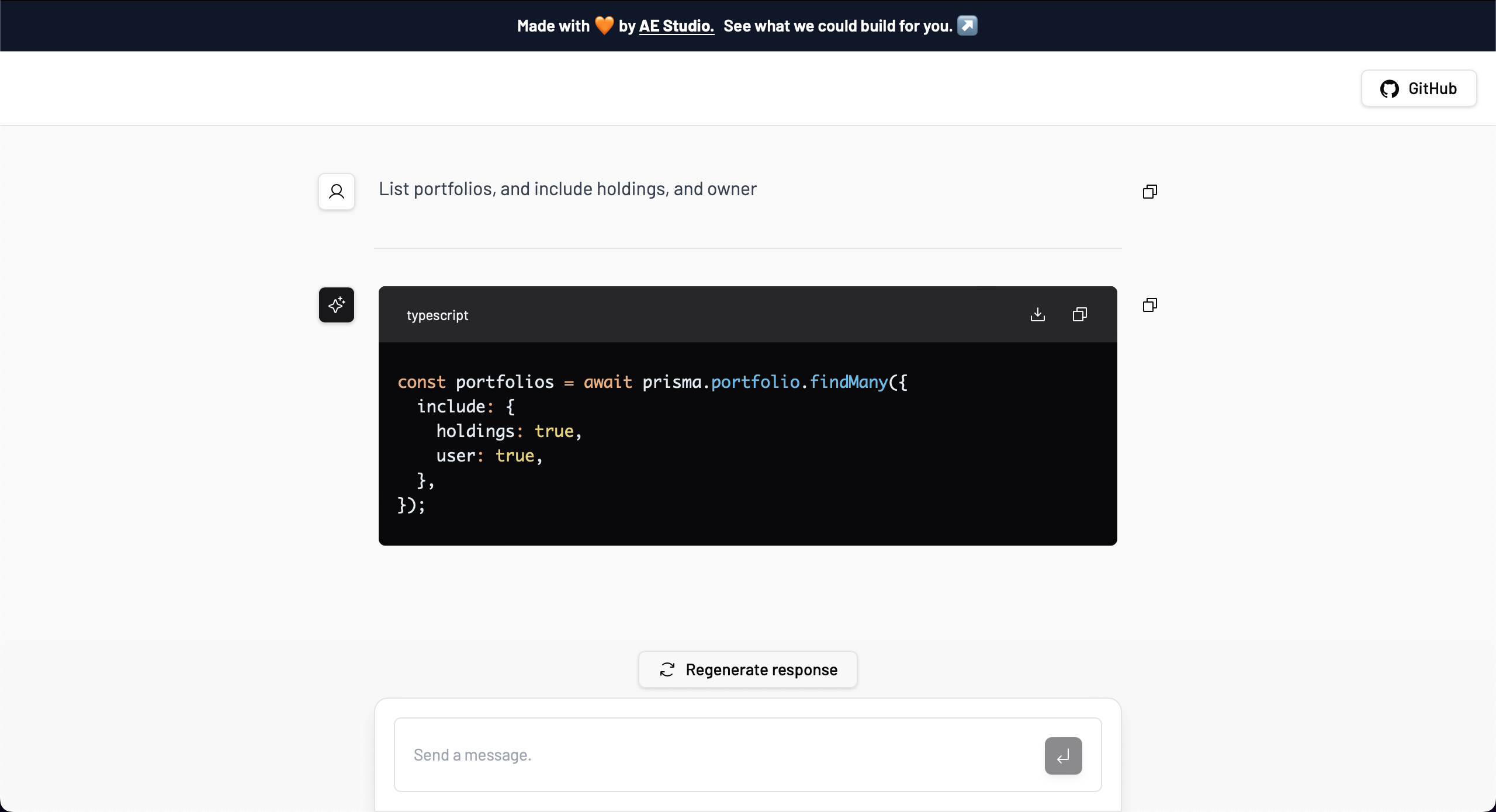Viewport: 1496px width, 812px height.
Task: Focus the 'Send a message.' input field
Action: (719, 755)
